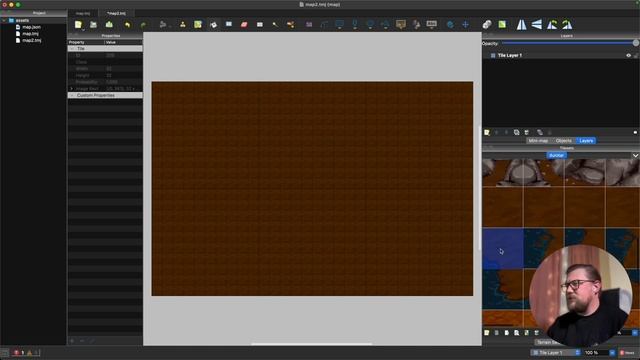This screenshot has width=640, height=360.
Task: Select the Shape Fill tool
Action: [x=229, y=24]
